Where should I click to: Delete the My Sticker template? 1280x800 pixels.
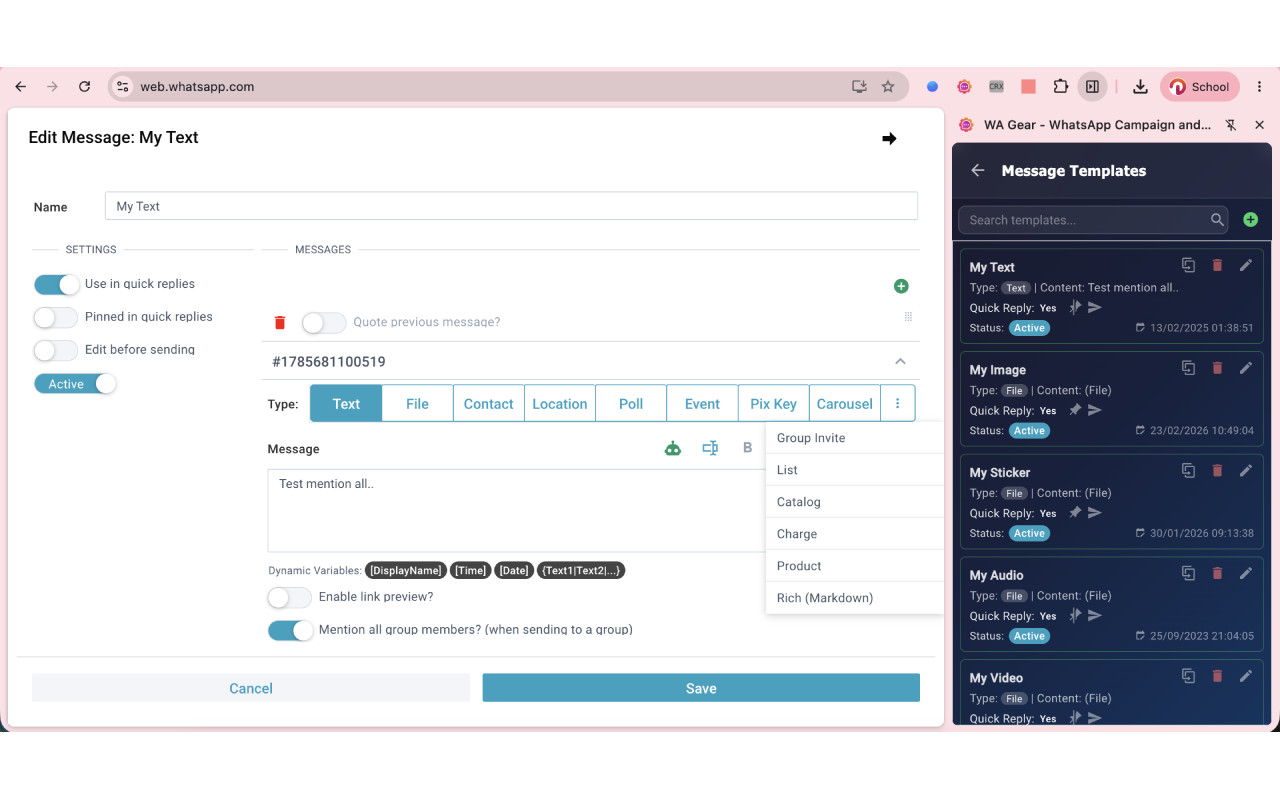pyautogui.click(x=1217, y=470)
